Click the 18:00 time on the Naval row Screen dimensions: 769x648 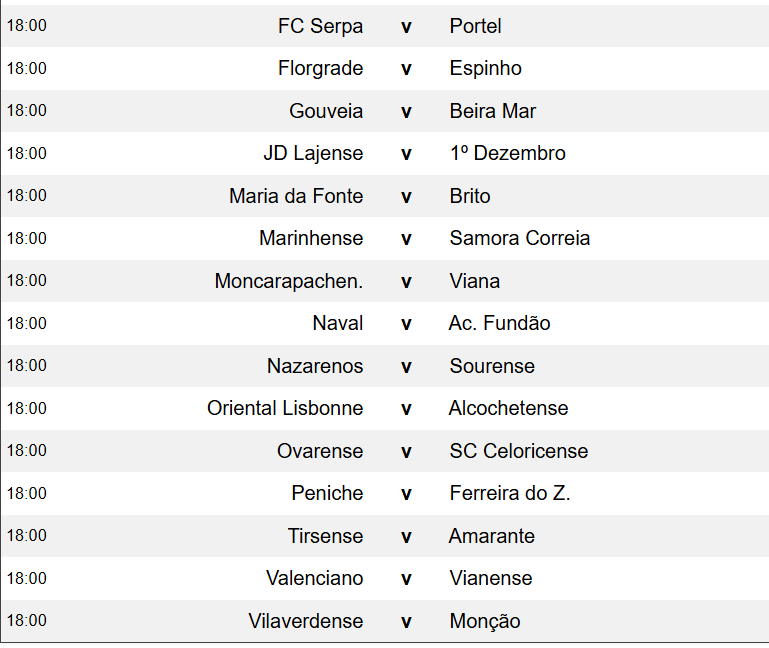coord(26,323)
